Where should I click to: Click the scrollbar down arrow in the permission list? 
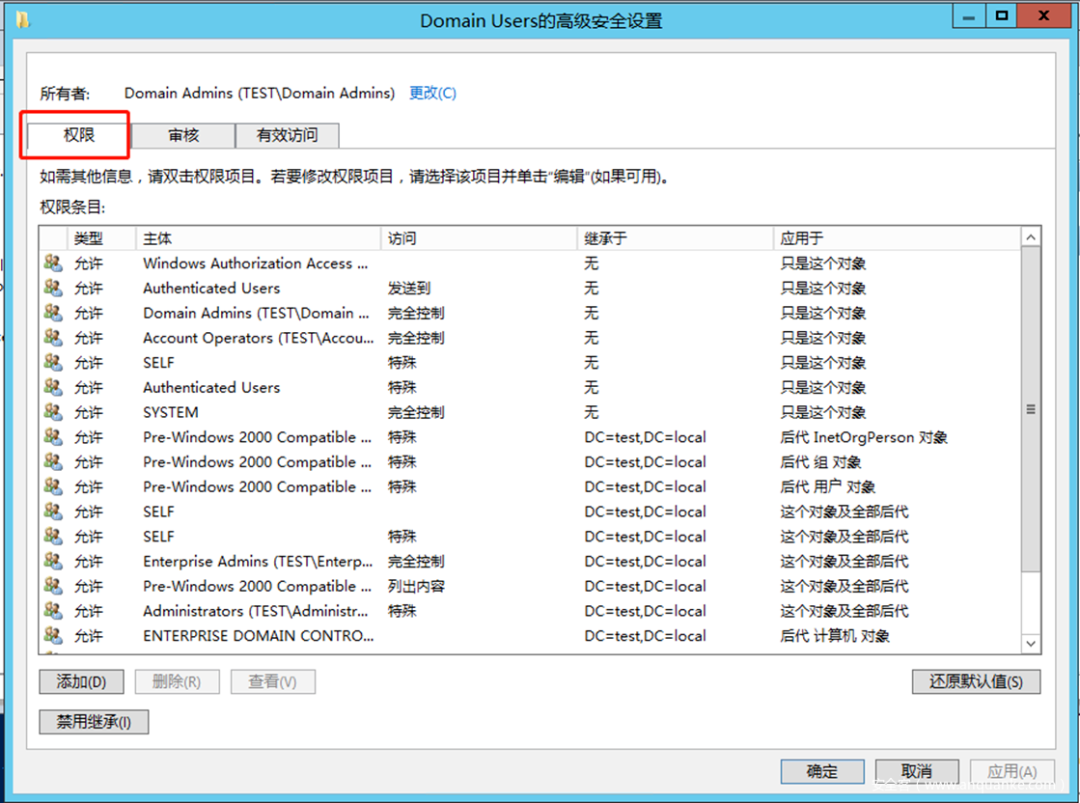pos(1031,643)
